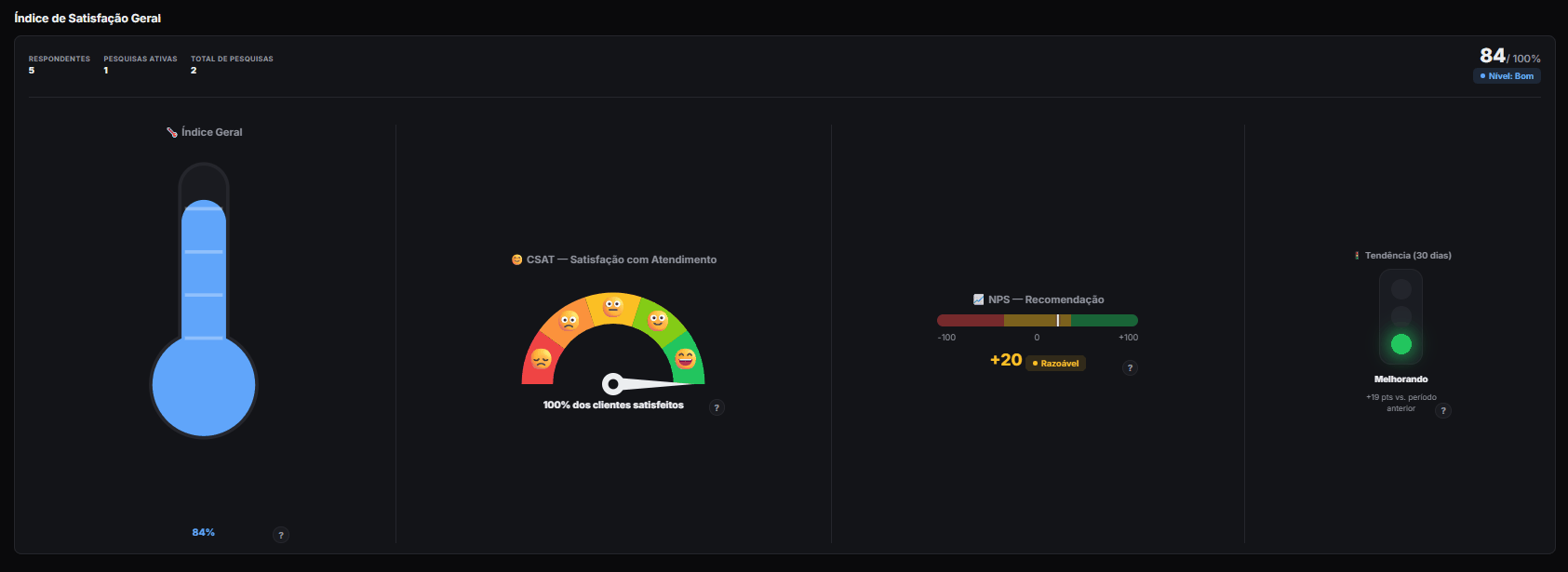Click the very unhappy red emoji on gauge

coord(541,359)
